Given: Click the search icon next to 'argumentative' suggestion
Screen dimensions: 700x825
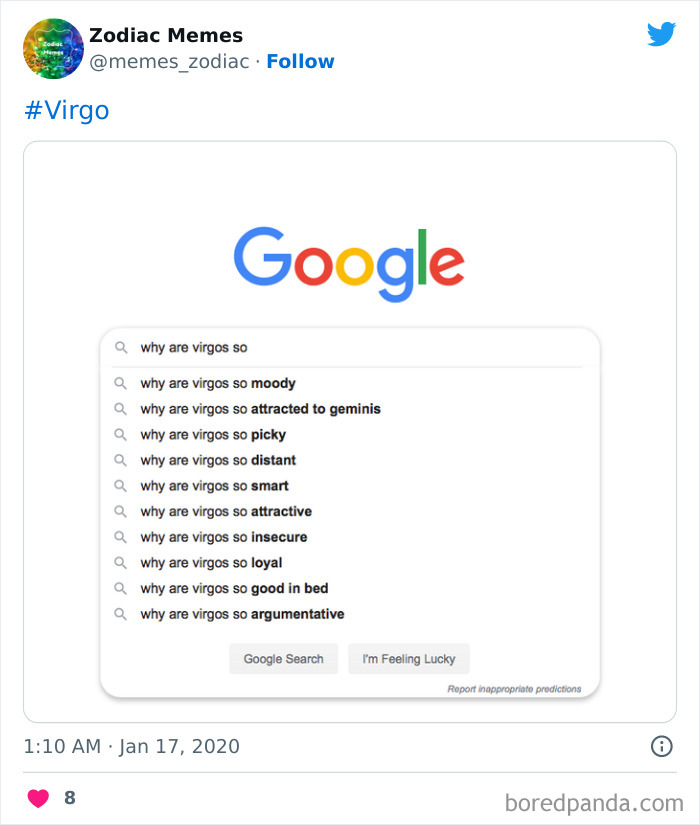Looking at the screenshot, I should 121,614.
